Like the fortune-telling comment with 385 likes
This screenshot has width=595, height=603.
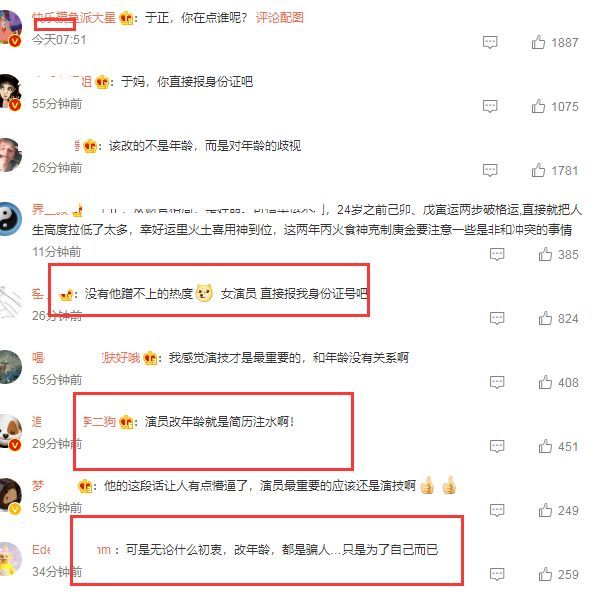545,254
